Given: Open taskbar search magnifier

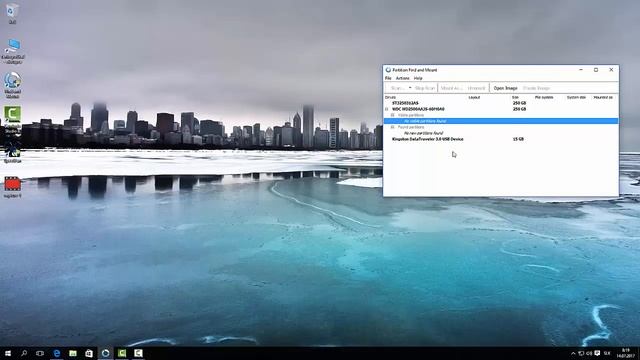Looking at the screenshot, I should pyautogui.click(x=24, y=353).
